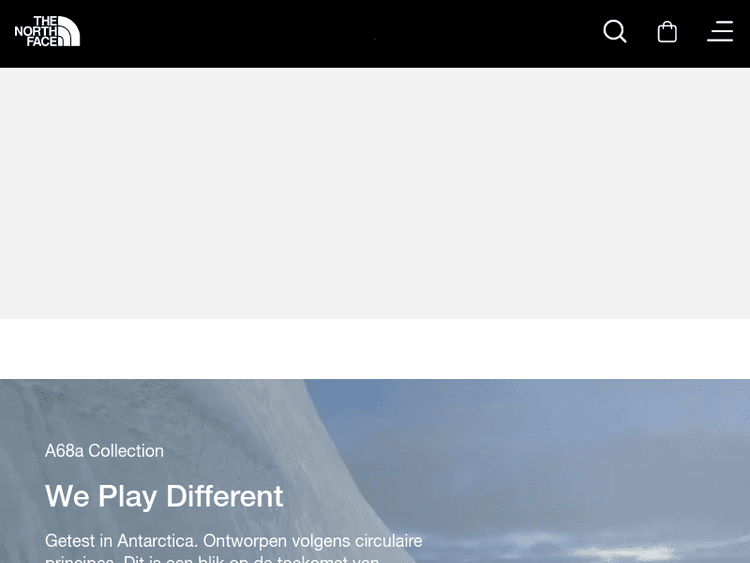
Task: Select the 'Getest in Antarctica' description text
Action: point(234,550)
